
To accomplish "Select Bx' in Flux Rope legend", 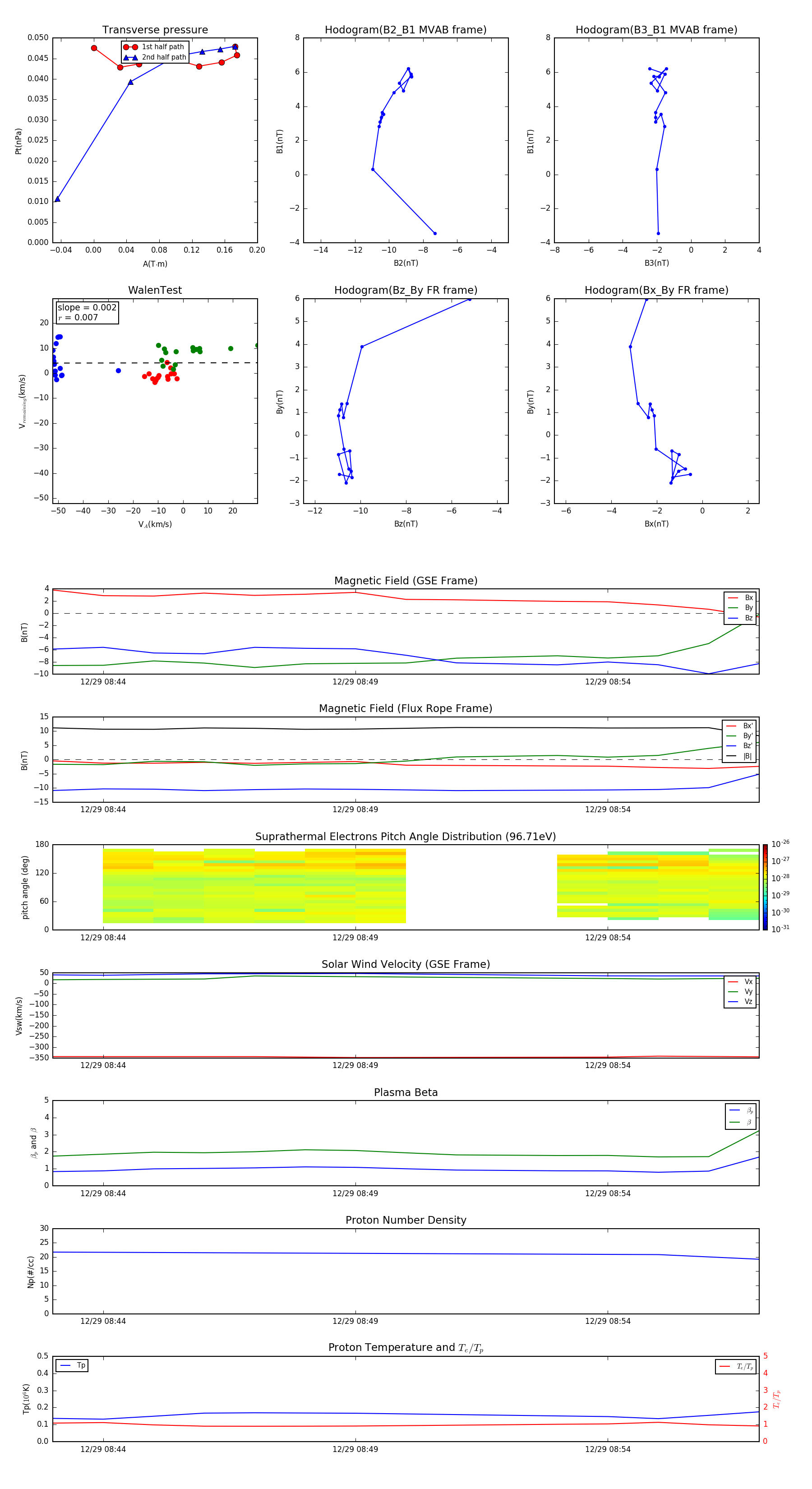I will 740,726.
